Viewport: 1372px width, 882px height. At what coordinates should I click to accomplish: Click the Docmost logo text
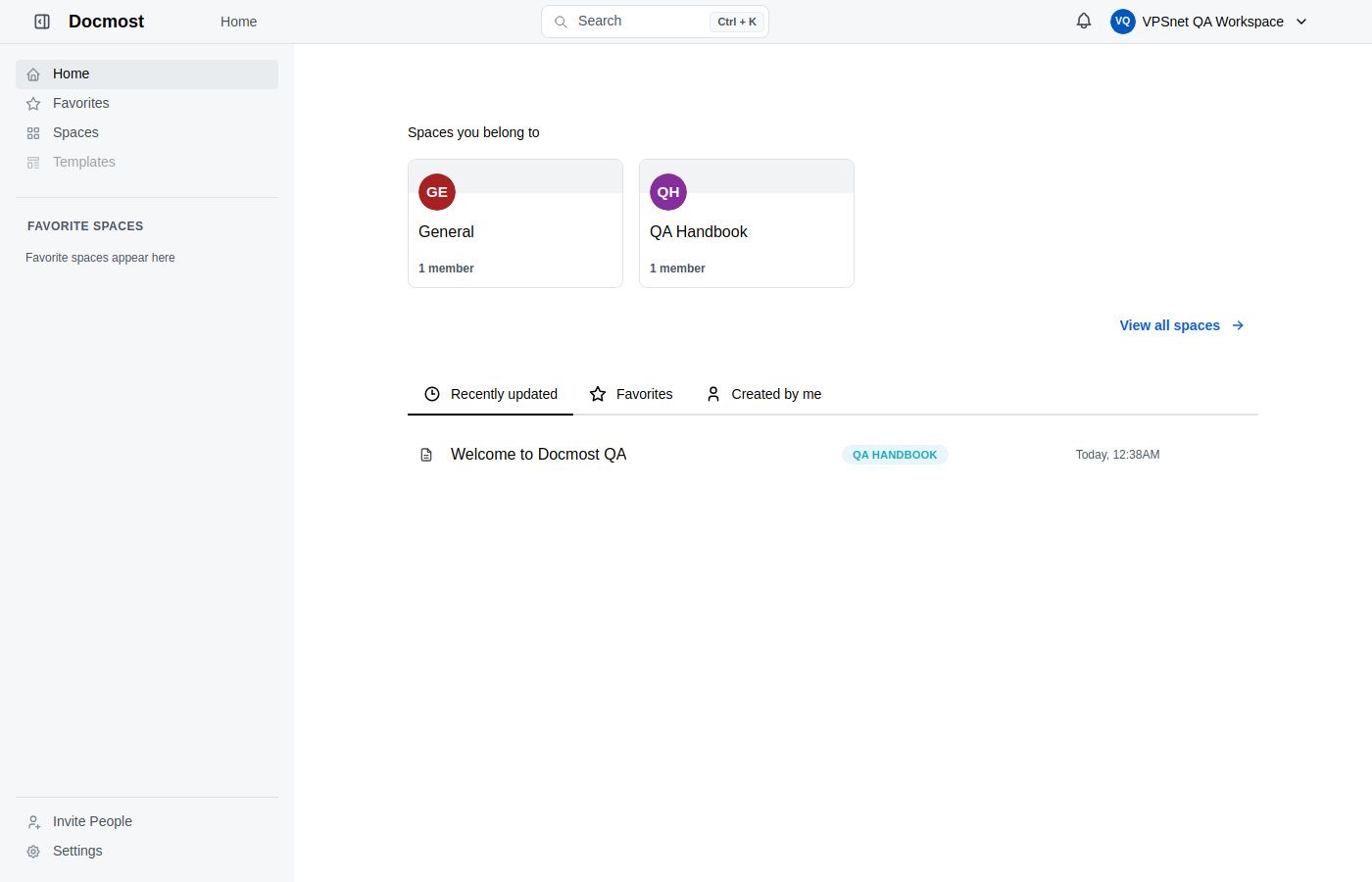click(x=106, y=22)
